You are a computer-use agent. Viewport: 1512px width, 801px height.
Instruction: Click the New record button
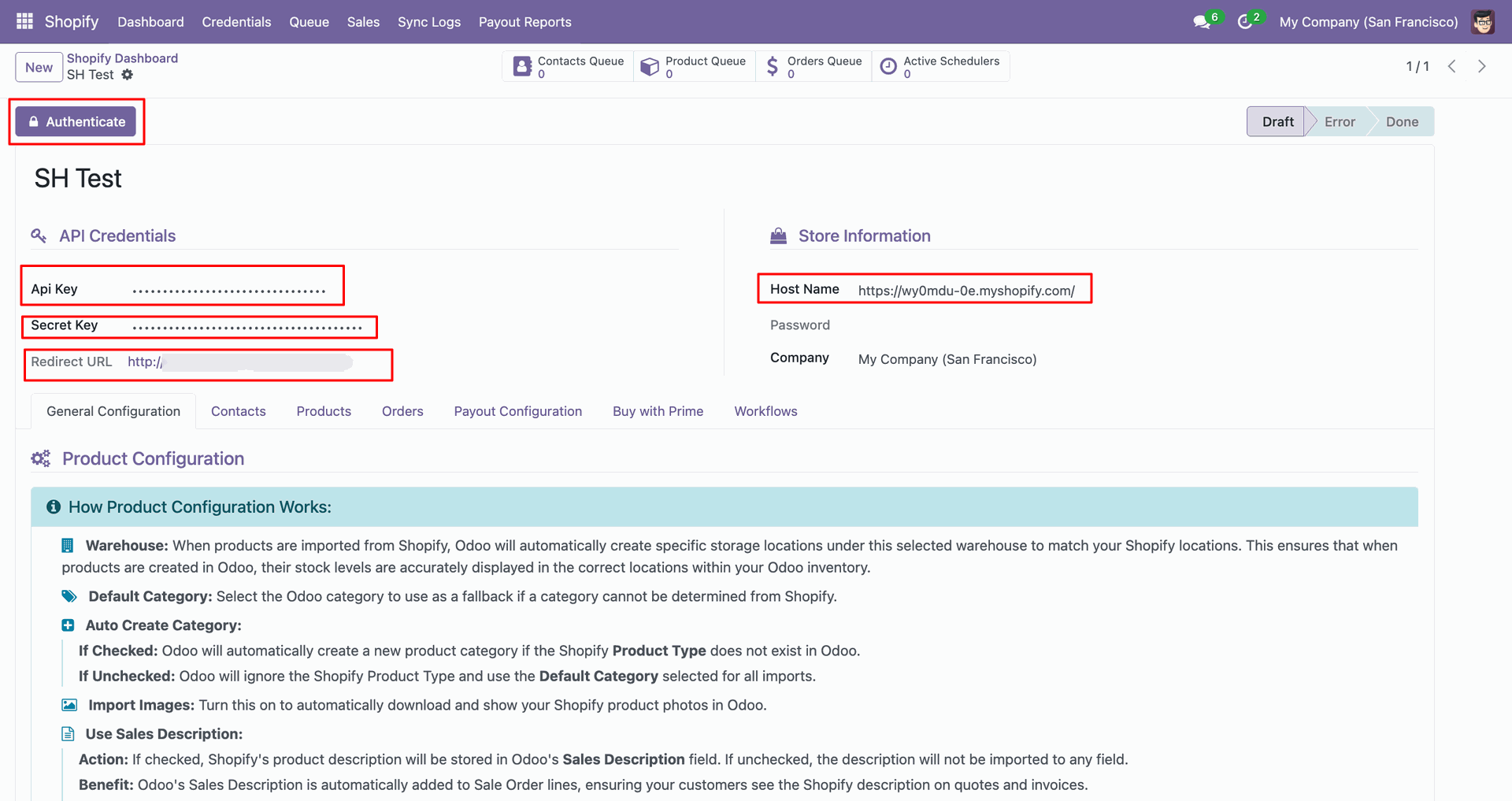[39, 67]
